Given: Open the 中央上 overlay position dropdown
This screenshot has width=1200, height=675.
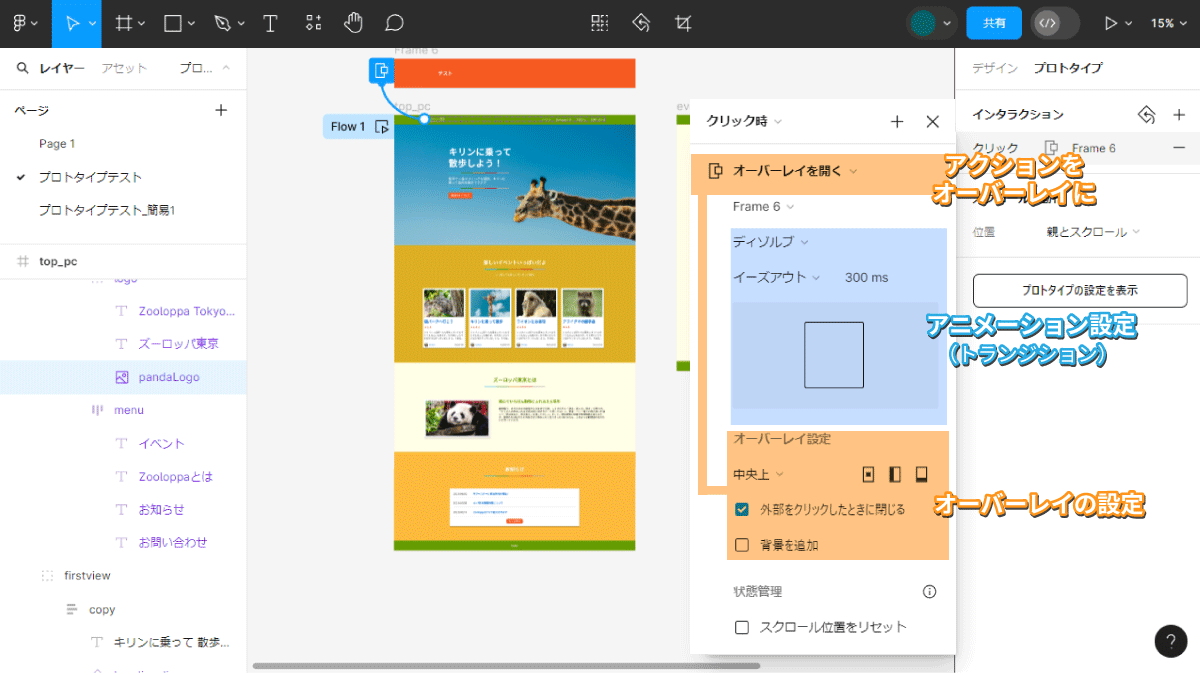Looking at the screenshot, I should click(x=758, y=474).
